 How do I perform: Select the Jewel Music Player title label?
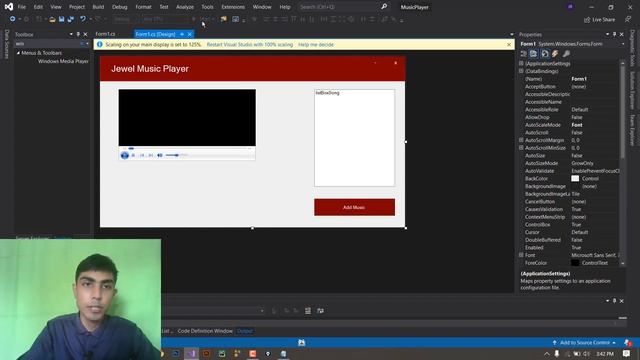(x=150, y=69)
